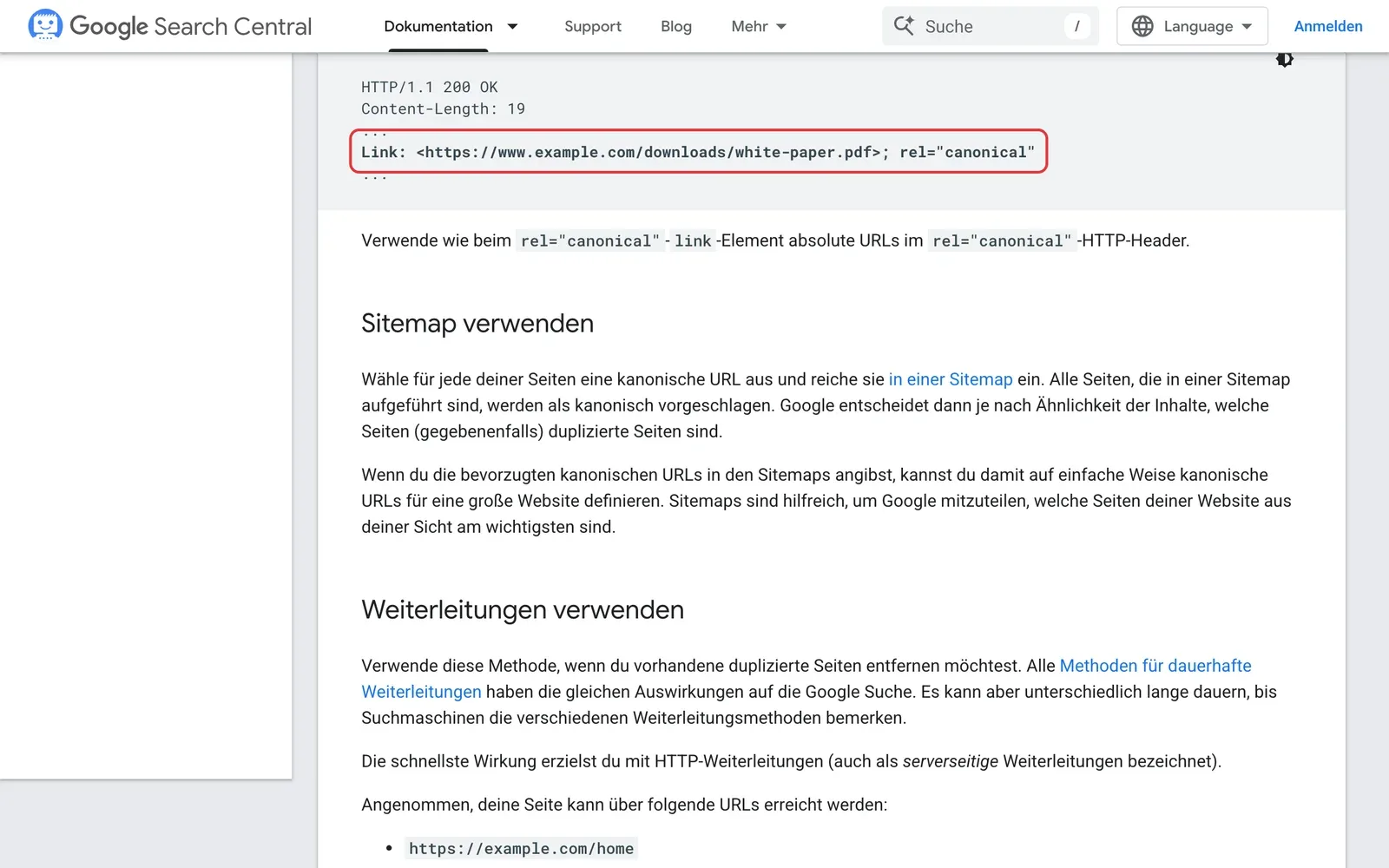Open the Support tab
This screenshot has height=868, width=1389.
pos(593,26)
